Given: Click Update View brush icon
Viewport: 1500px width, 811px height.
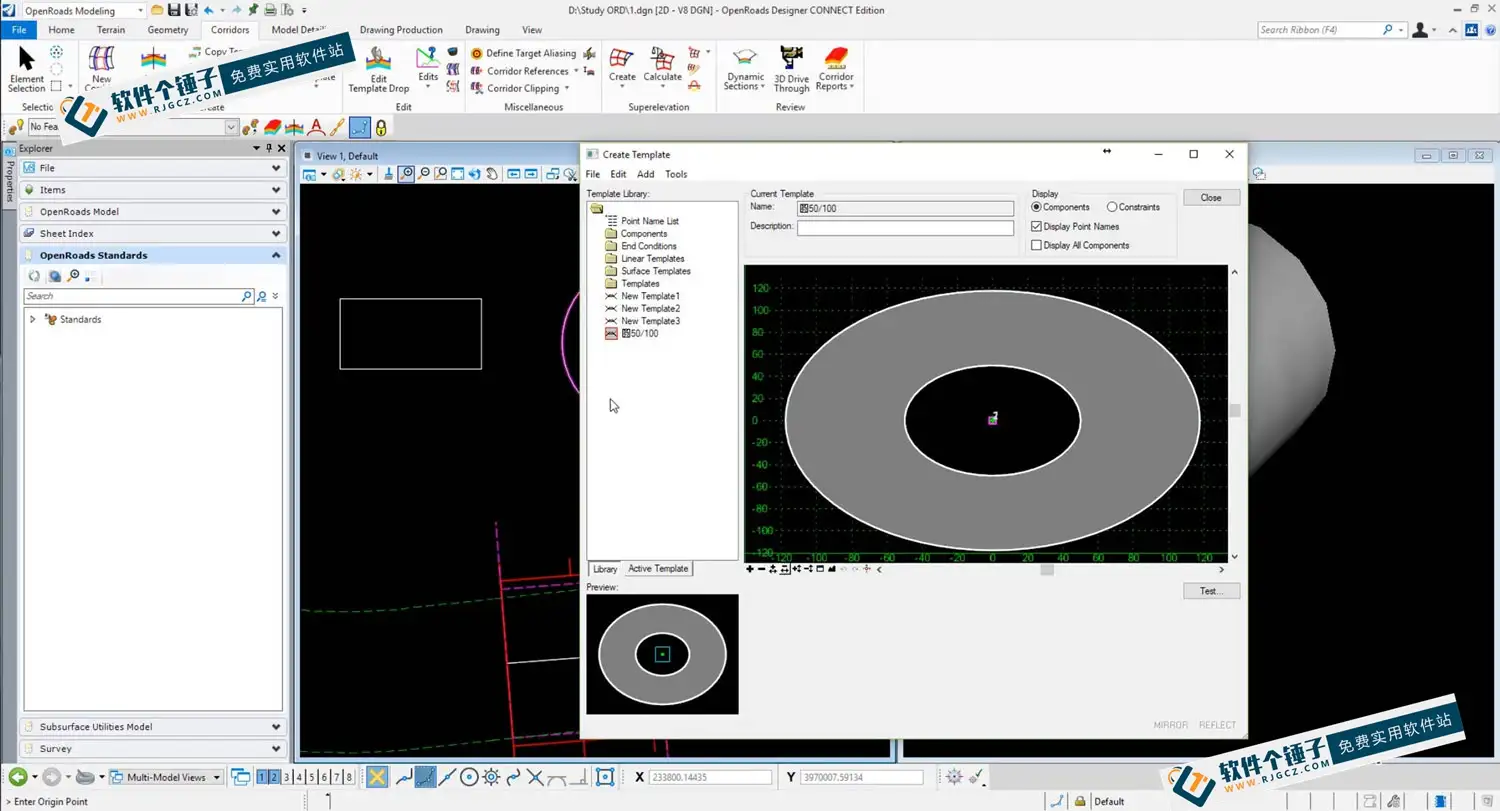Looking at the screenshot, I should click(x=388, y=174).
